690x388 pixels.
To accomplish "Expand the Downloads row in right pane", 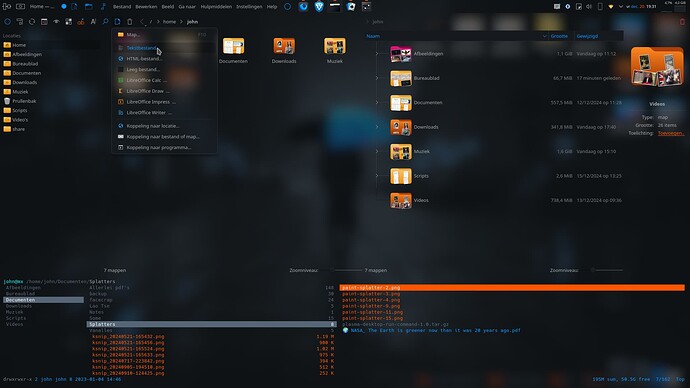I will pyautogui.click(x=377, y=127).
